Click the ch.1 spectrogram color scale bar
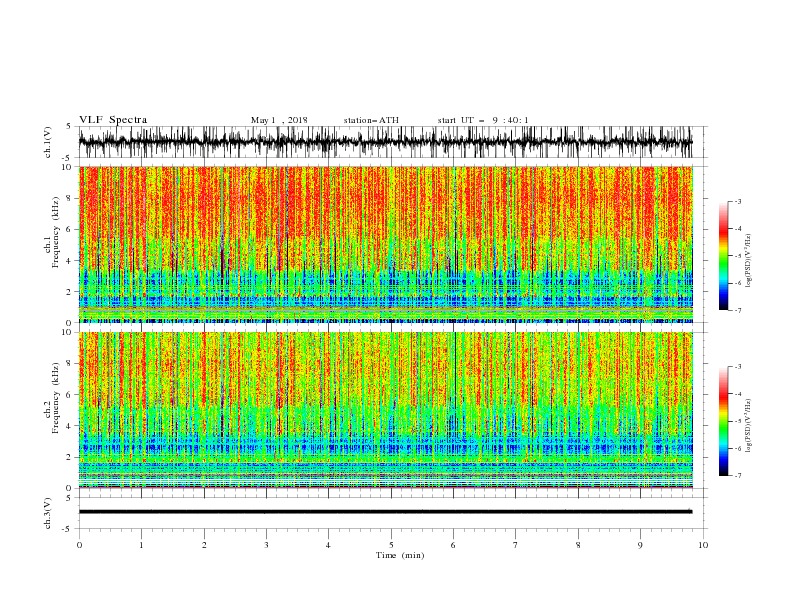 [x=723, y=256]
